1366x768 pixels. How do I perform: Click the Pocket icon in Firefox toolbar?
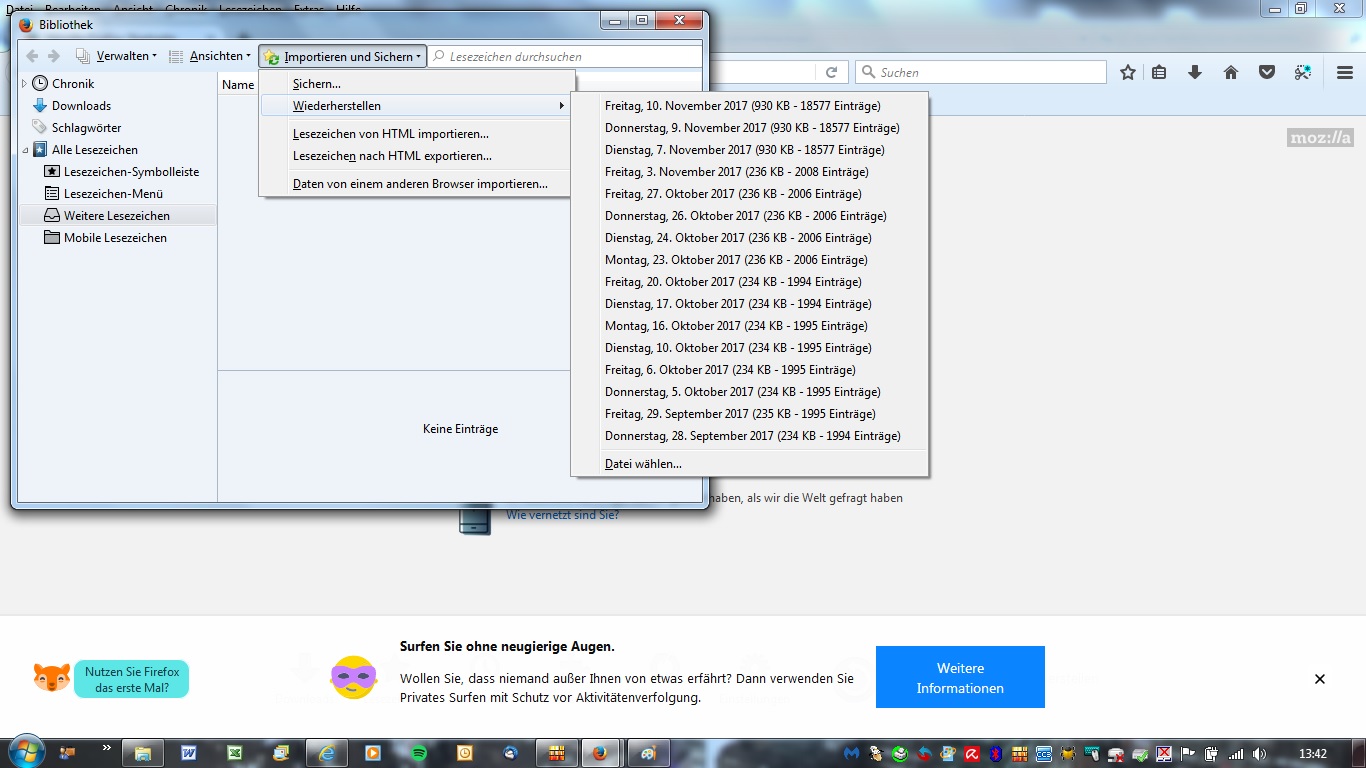point(1267,72)
